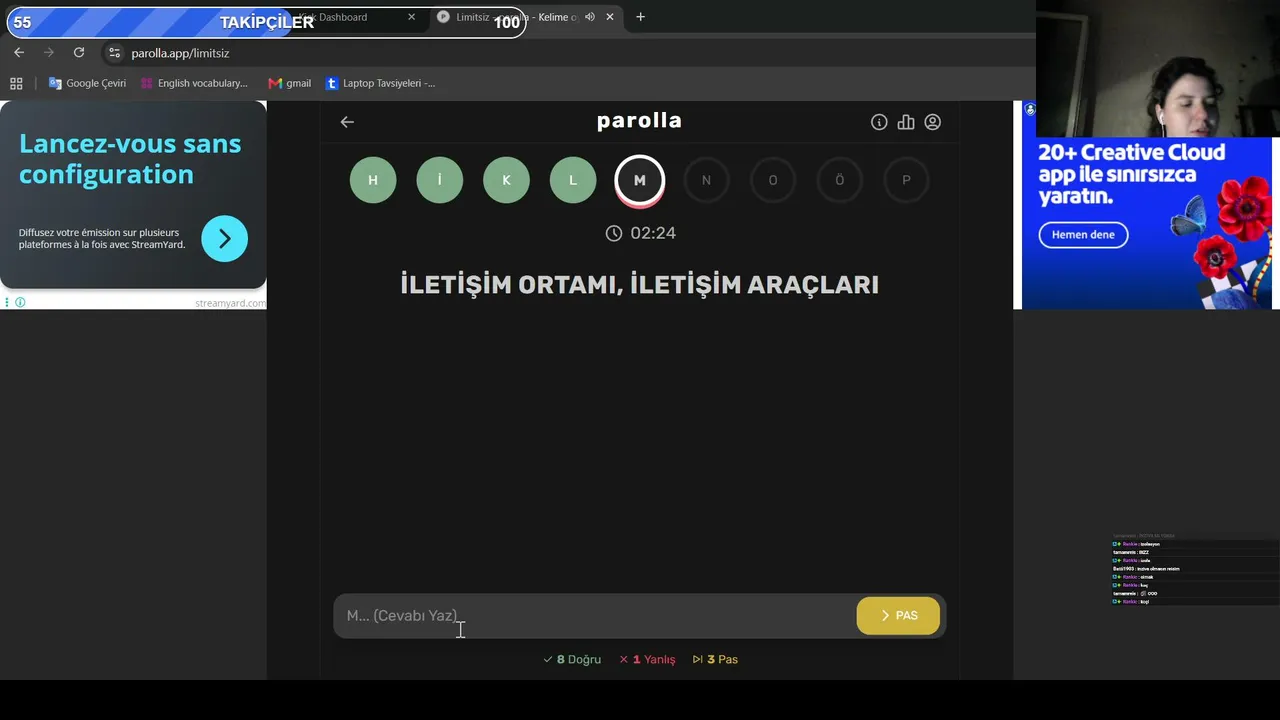Go back with the browser back arrow
Viewport: 1280px width, 720px height.
[x=19, y=53]
